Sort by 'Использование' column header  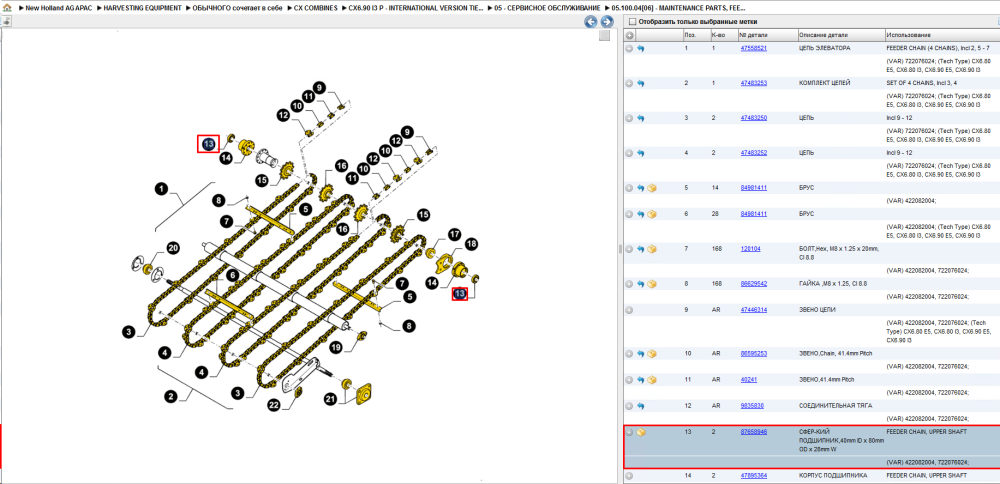(942, 34)
